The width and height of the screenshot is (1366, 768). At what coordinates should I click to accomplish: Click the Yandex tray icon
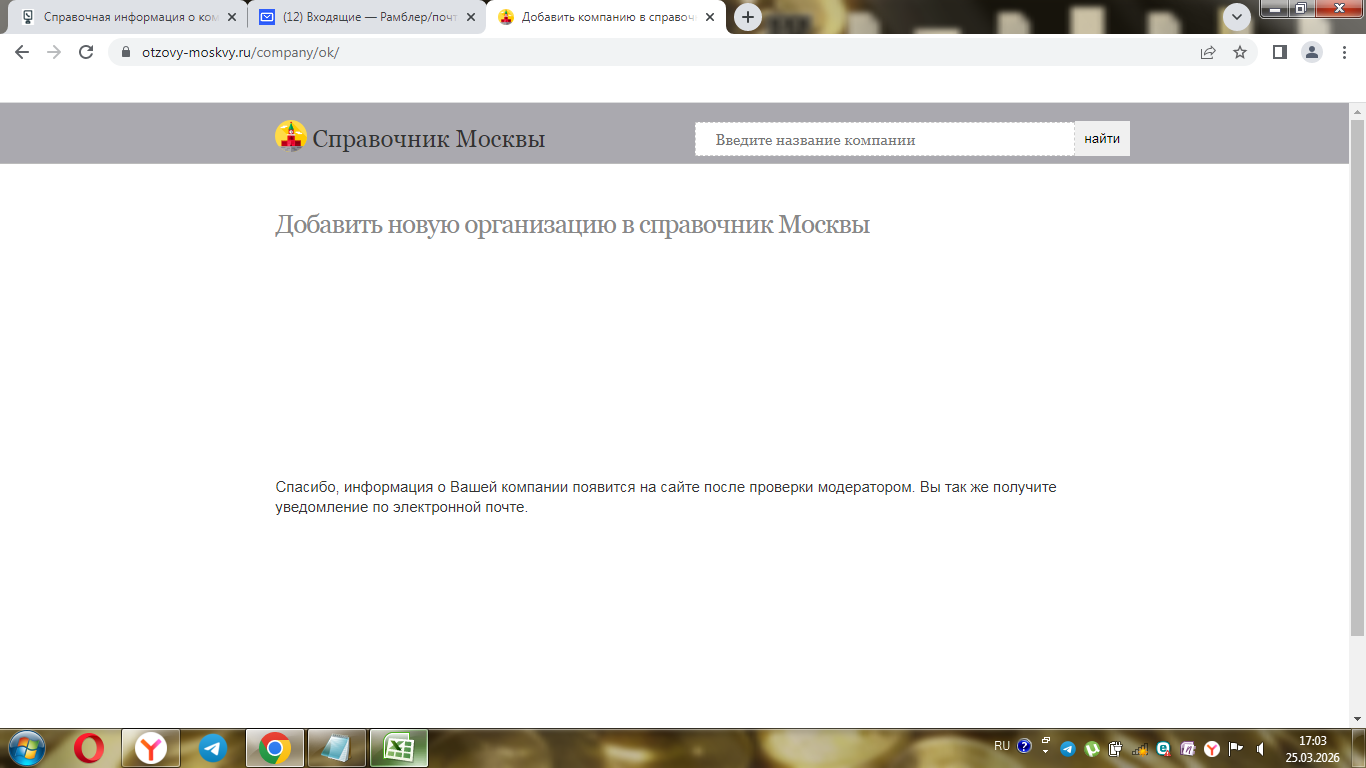(x=1212, y=748)
